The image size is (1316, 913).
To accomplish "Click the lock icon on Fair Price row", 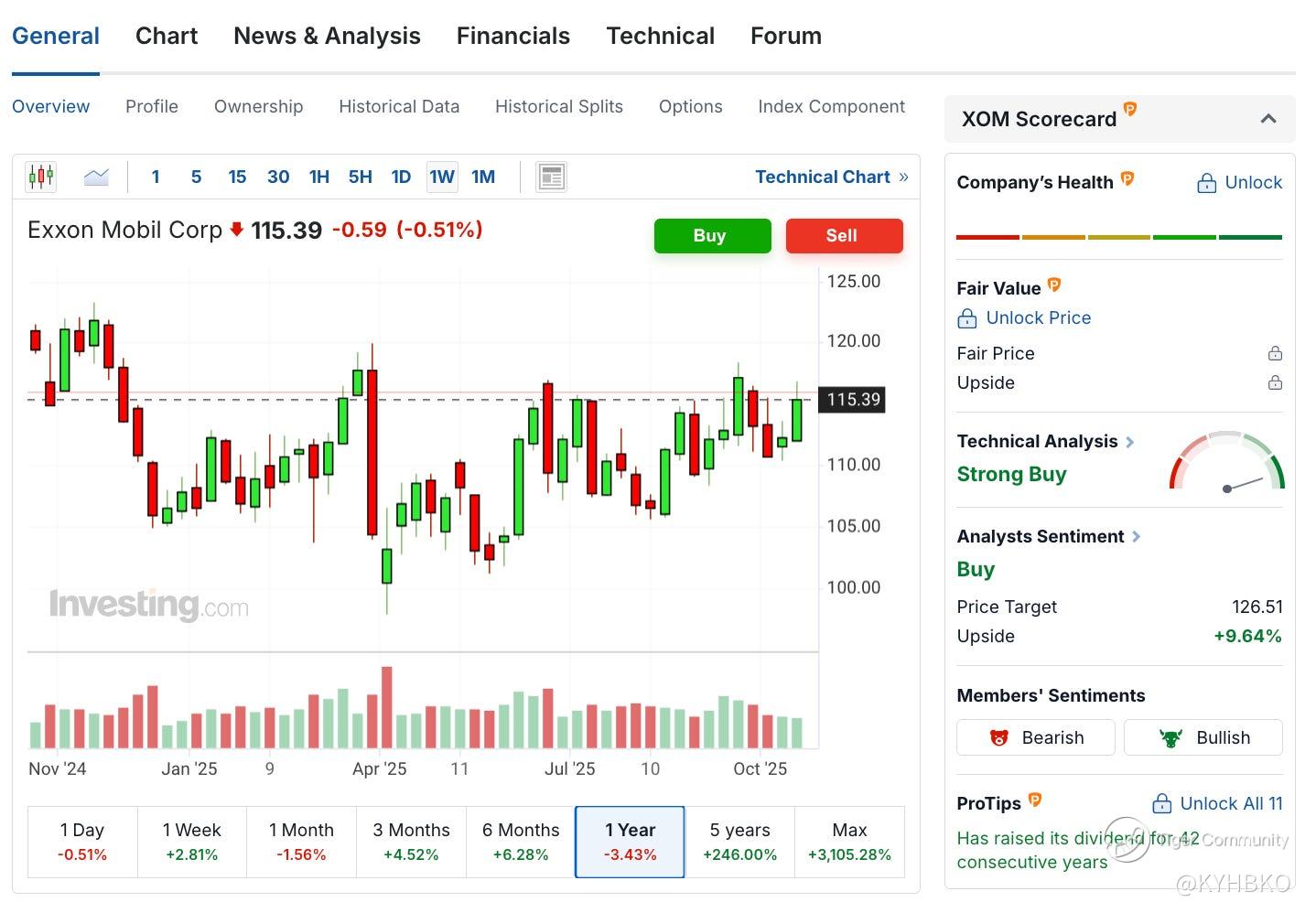I will (1275, 353).
